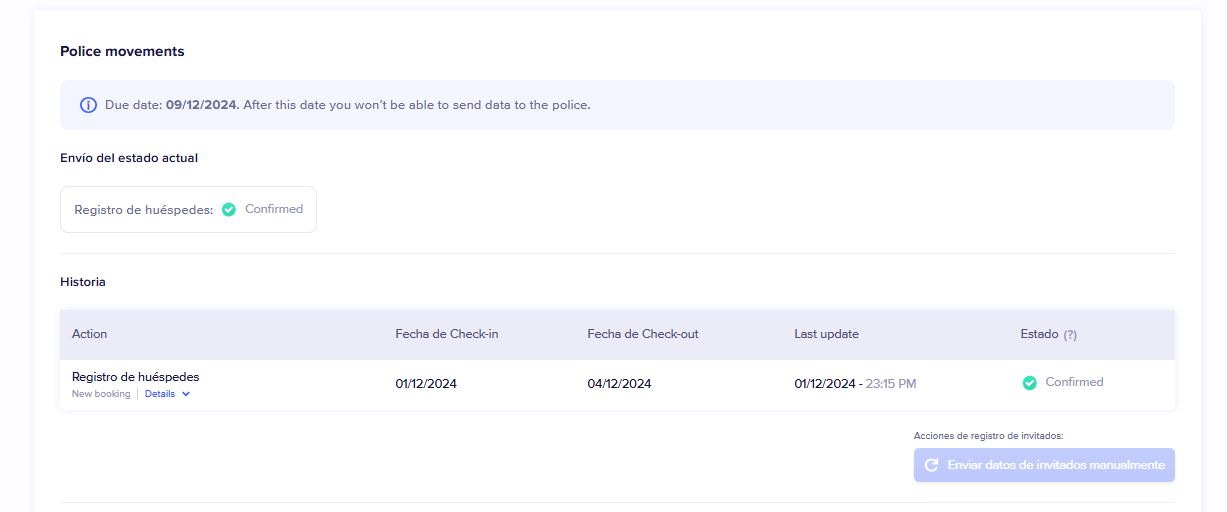
Task: Select the Last update column header
Action: [x=826, y=334]
